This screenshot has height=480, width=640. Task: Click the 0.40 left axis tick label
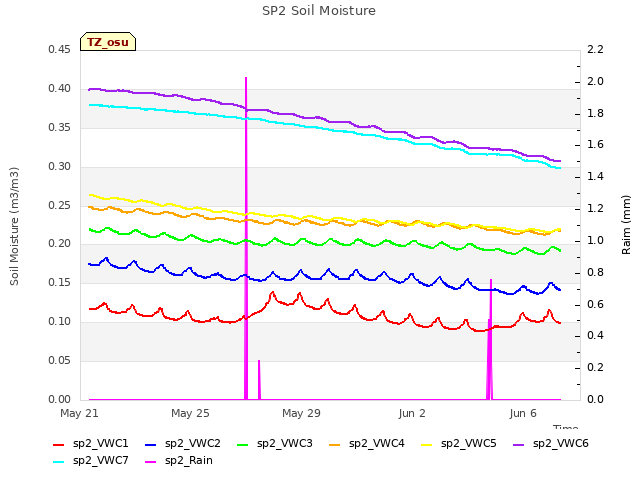[60, 89]
